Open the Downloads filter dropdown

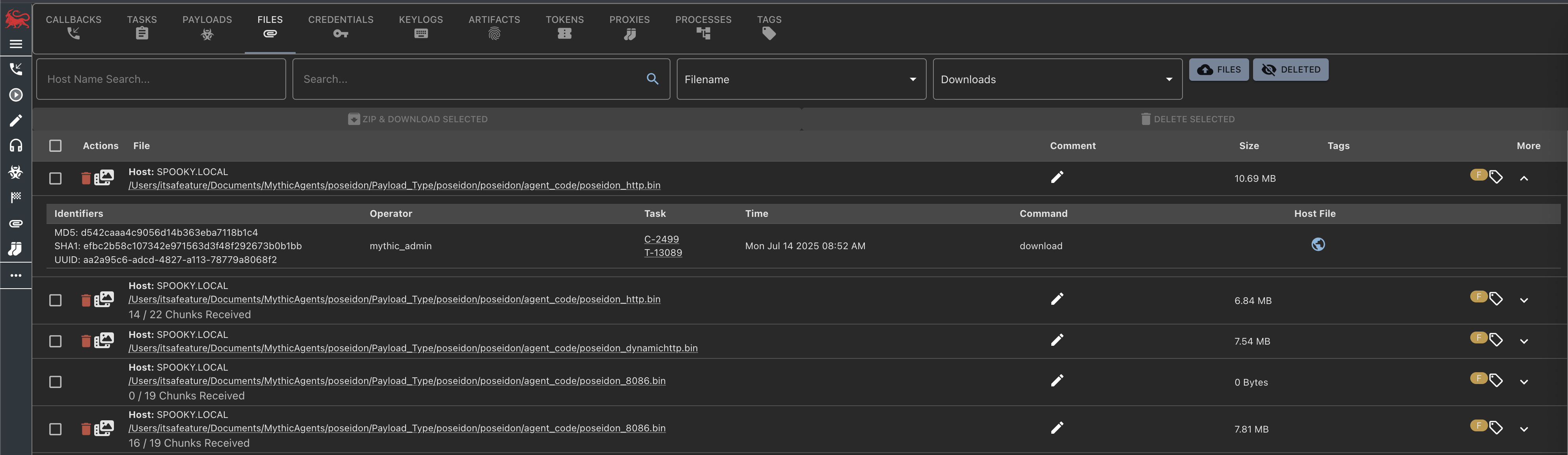[x=1057, y=79]
